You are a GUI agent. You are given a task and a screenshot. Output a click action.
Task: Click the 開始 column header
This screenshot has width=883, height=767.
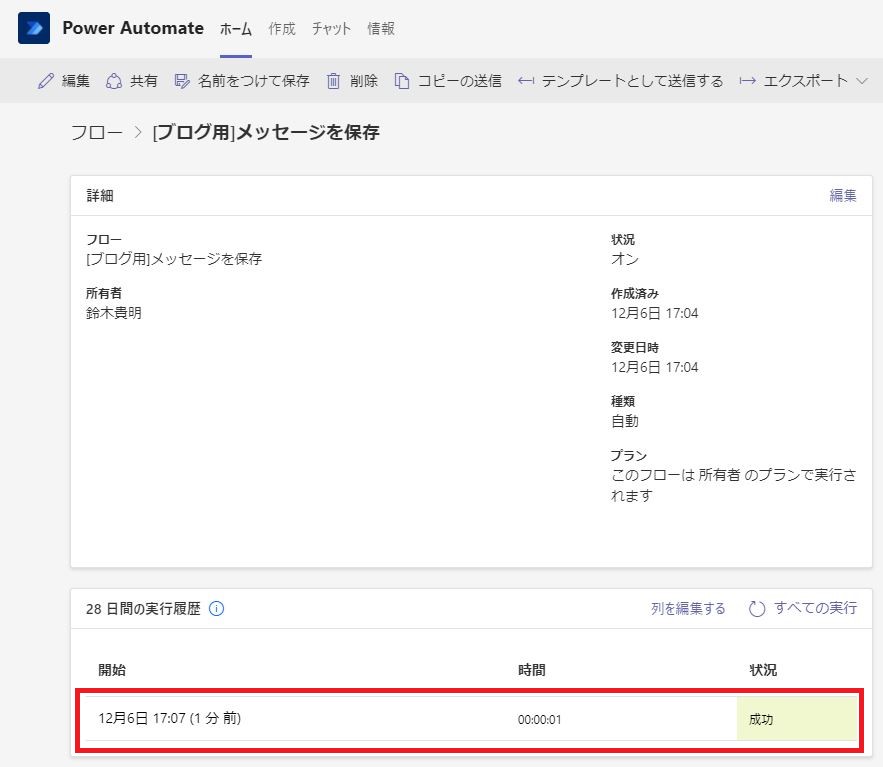[112, 670]
